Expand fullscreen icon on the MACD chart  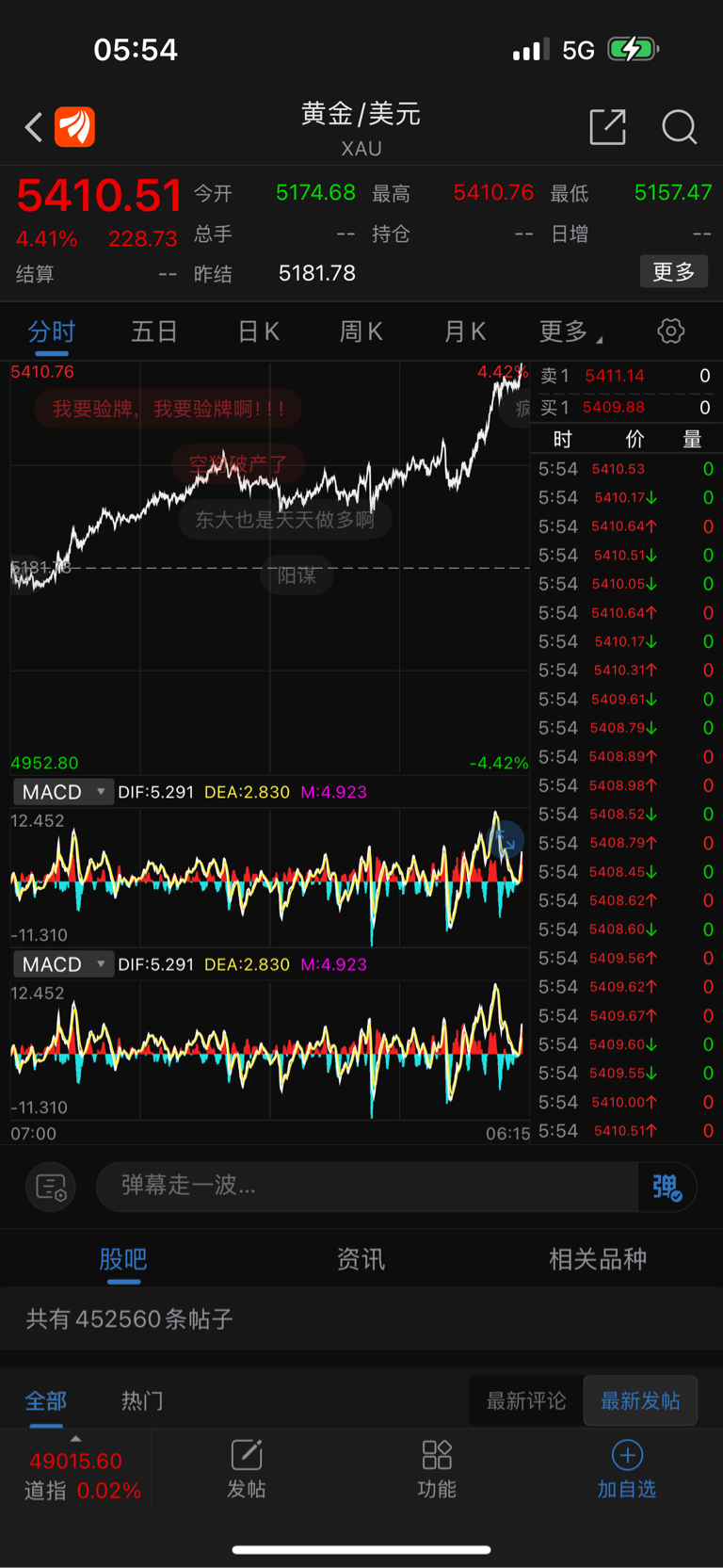click(x=506, y=839)
